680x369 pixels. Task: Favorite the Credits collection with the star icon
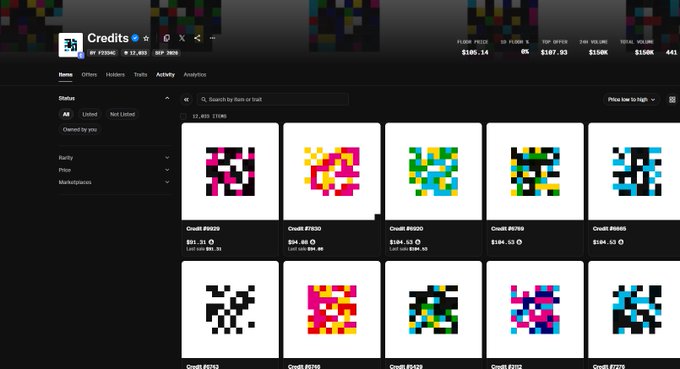146,38
